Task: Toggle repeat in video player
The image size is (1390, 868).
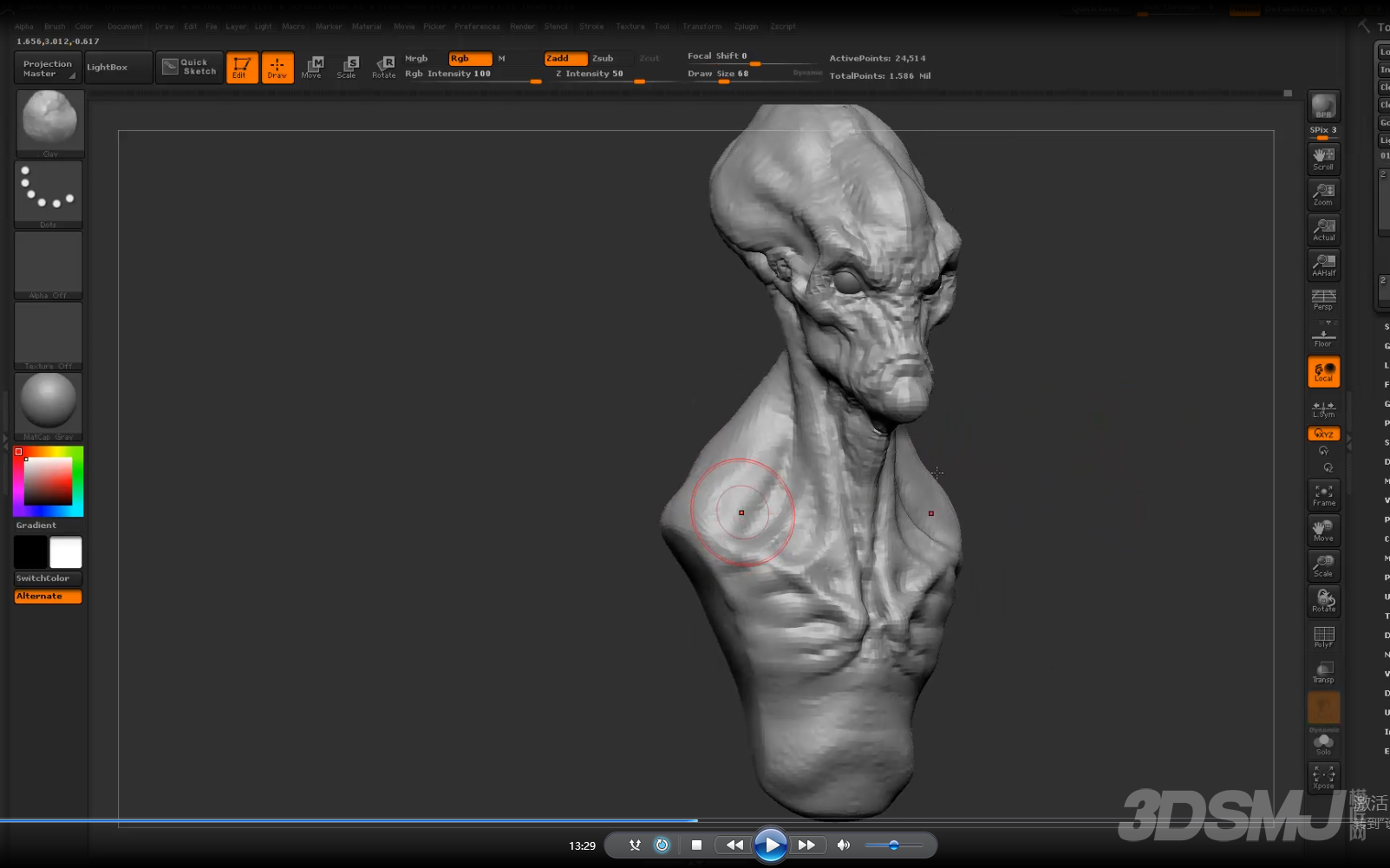Action: pos(662,845)
